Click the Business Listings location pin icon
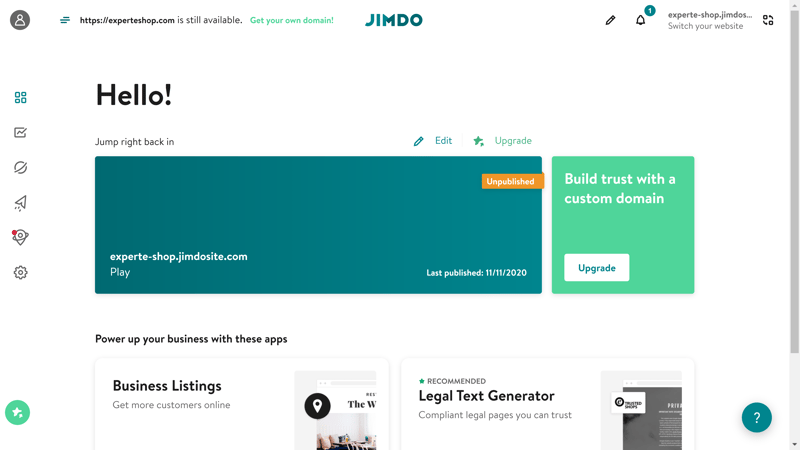 317,406
